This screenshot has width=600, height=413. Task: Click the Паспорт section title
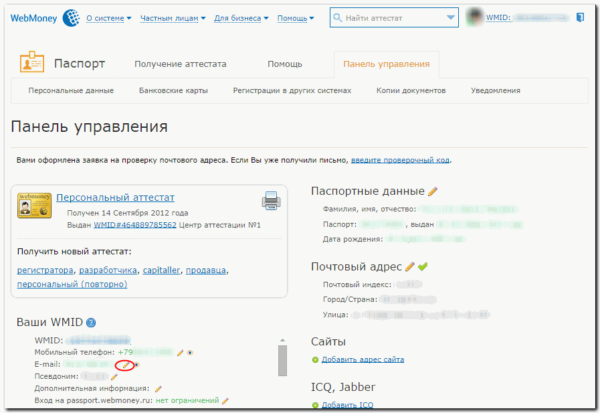pos(79,64)
